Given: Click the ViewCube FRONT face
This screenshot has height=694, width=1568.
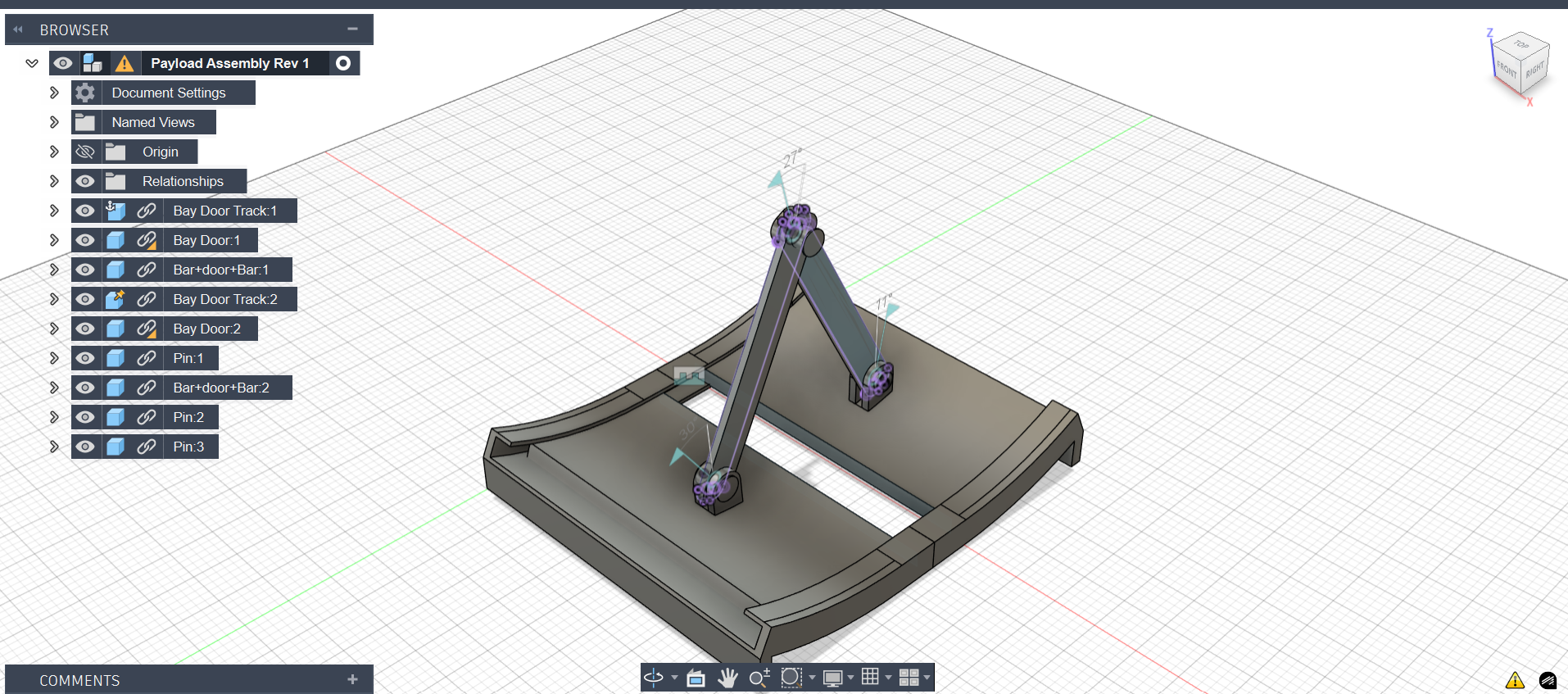Looking at the screenshot, I should coord(1507,70).
